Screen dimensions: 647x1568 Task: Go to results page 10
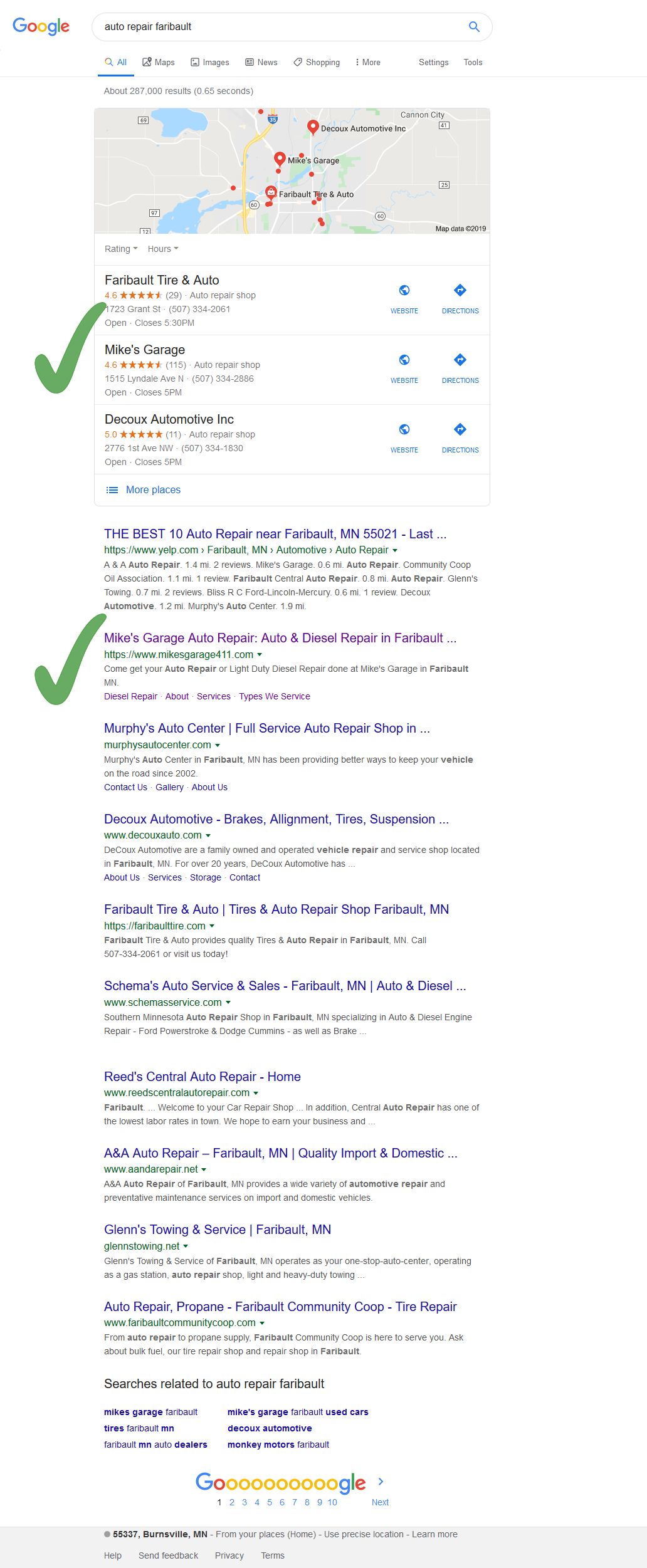(332, 1502)
